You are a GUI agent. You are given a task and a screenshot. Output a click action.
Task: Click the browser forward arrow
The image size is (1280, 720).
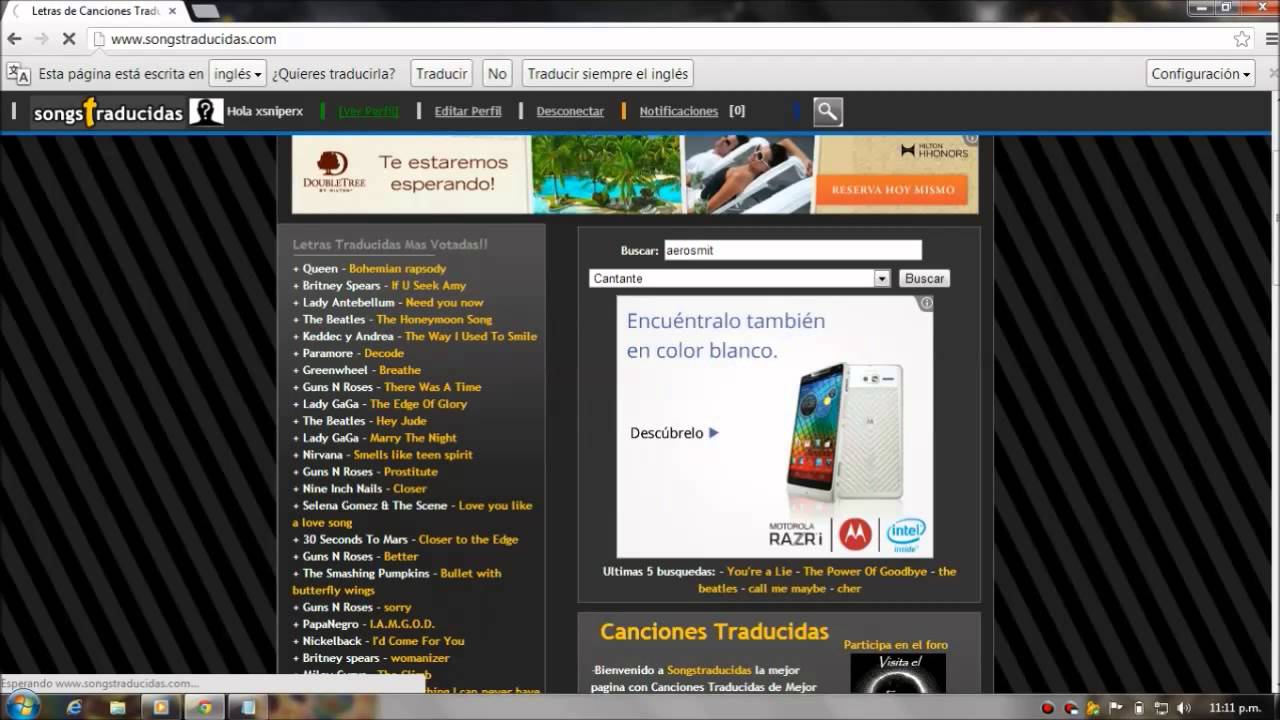coord(41,39)
